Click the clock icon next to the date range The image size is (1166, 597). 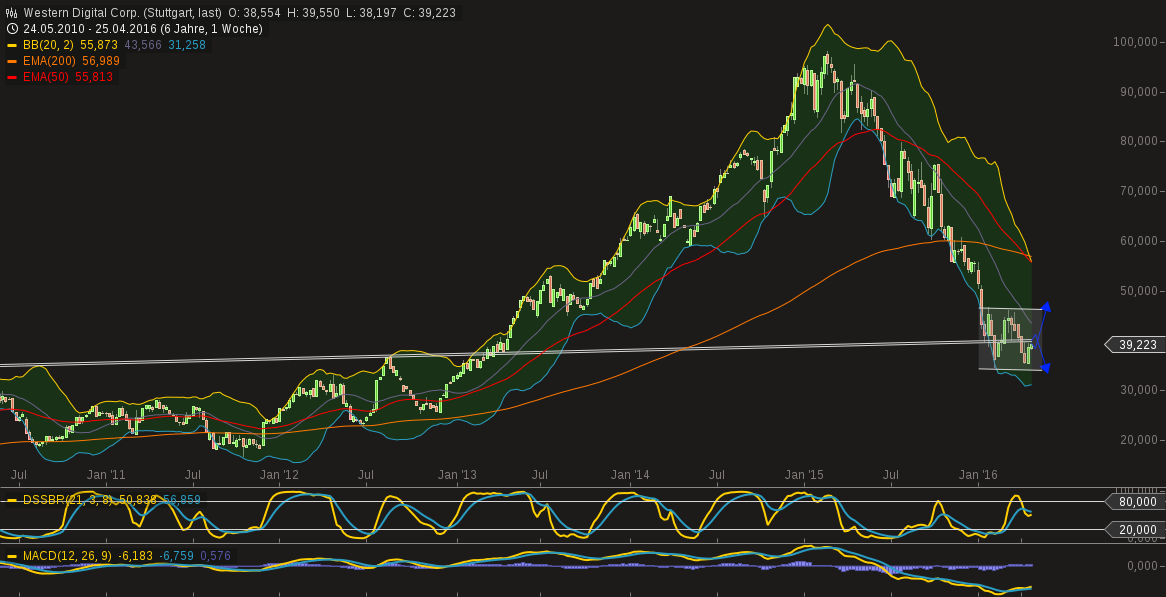point(10,30)
